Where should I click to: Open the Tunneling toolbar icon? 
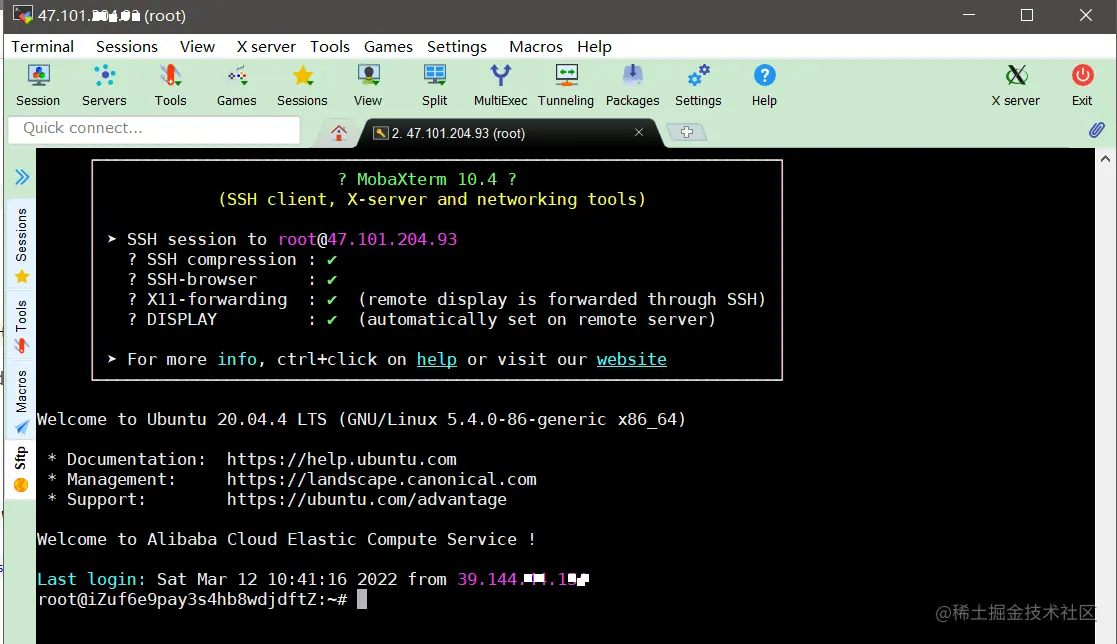pos(566,85)
